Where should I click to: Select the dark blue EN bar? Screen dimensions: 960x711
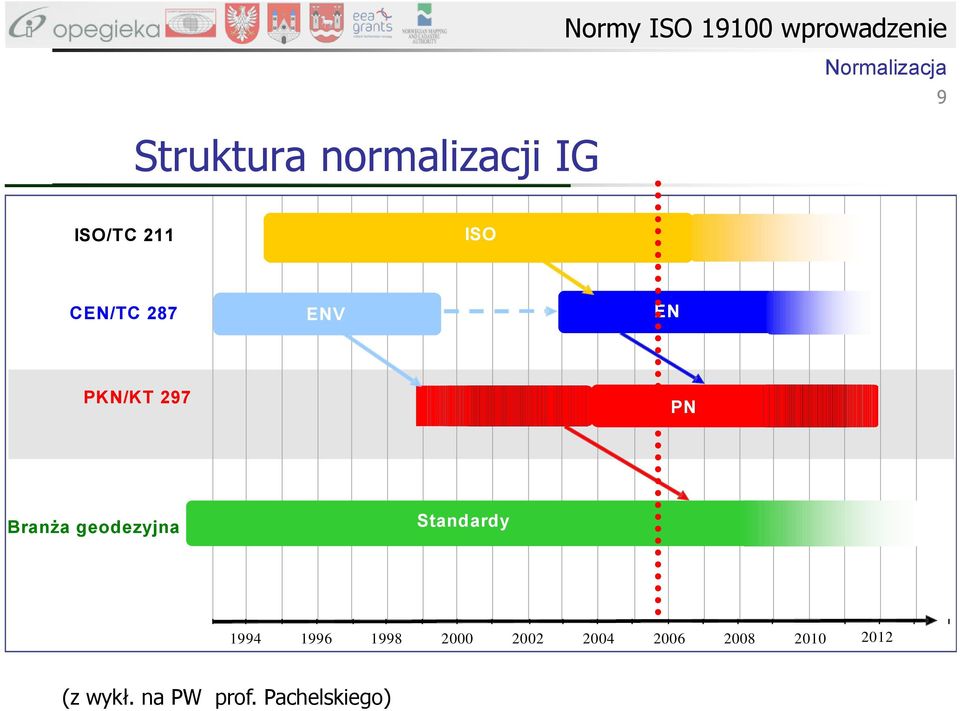click(713, 312)
